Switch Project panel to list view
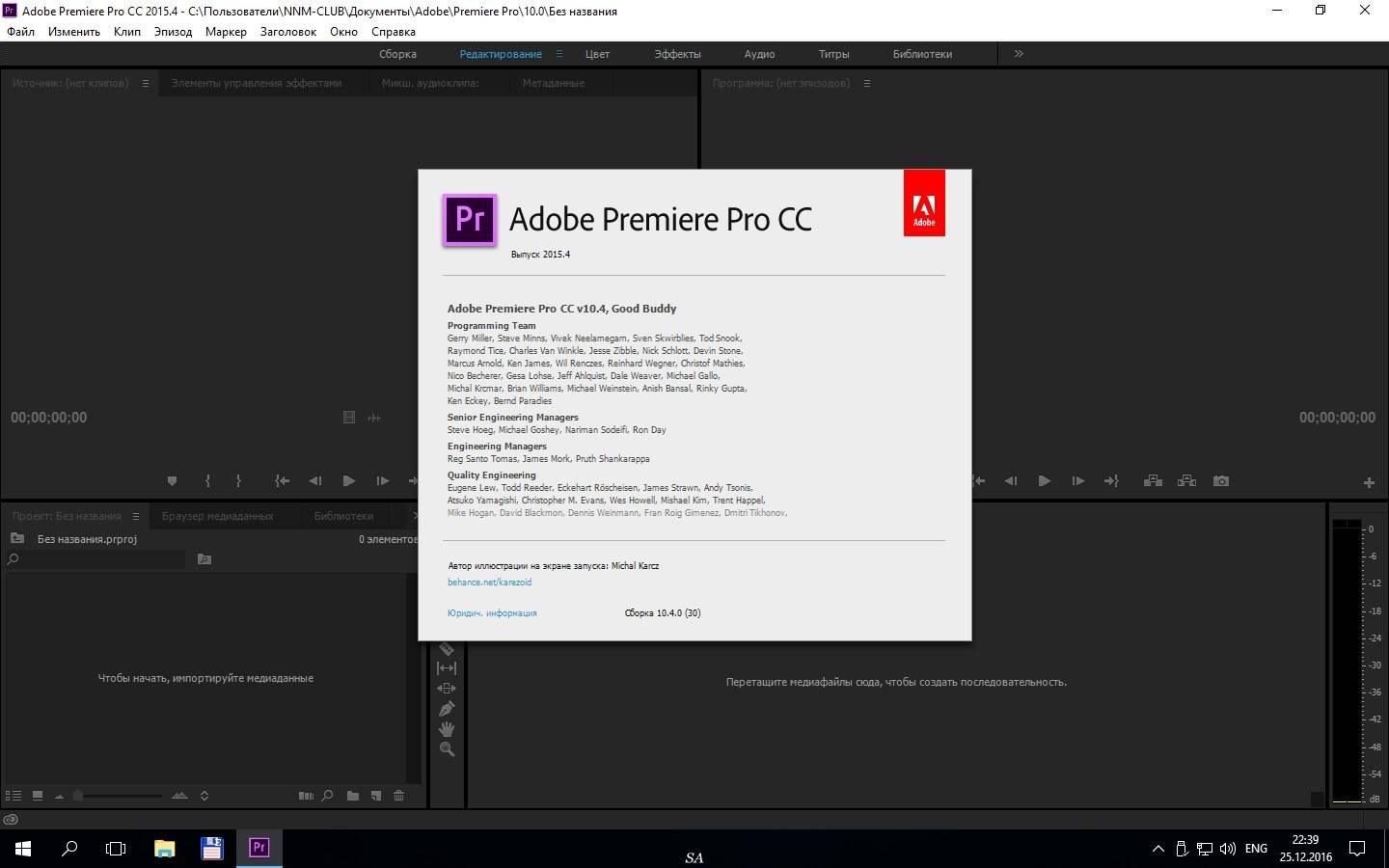The image size is (1389, 868). (14, 796)
